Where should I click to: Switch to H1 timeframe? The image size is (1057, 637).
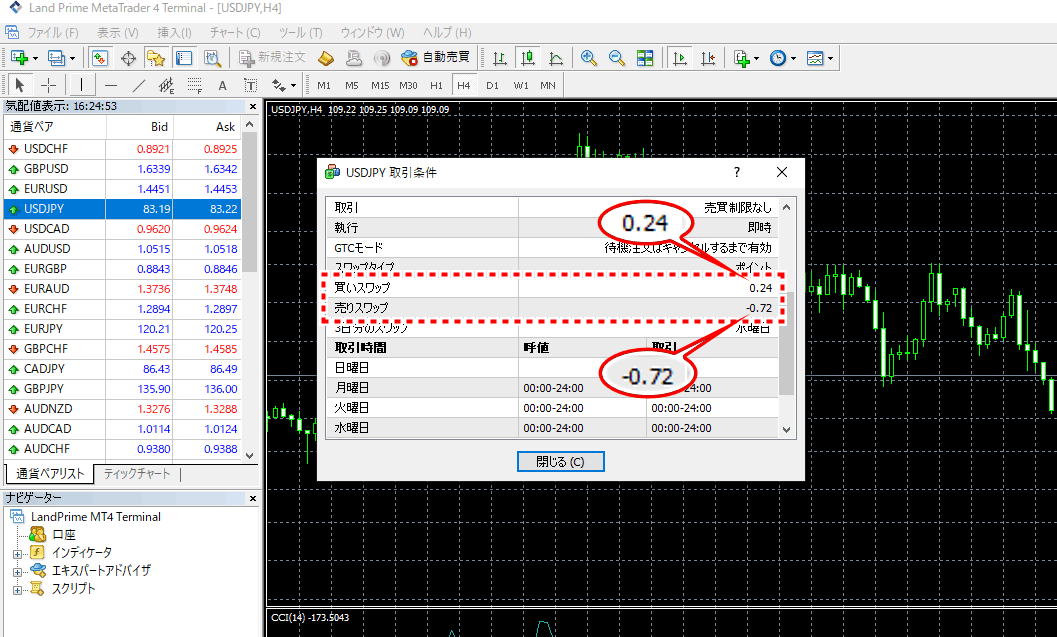(x=436, y=86)
